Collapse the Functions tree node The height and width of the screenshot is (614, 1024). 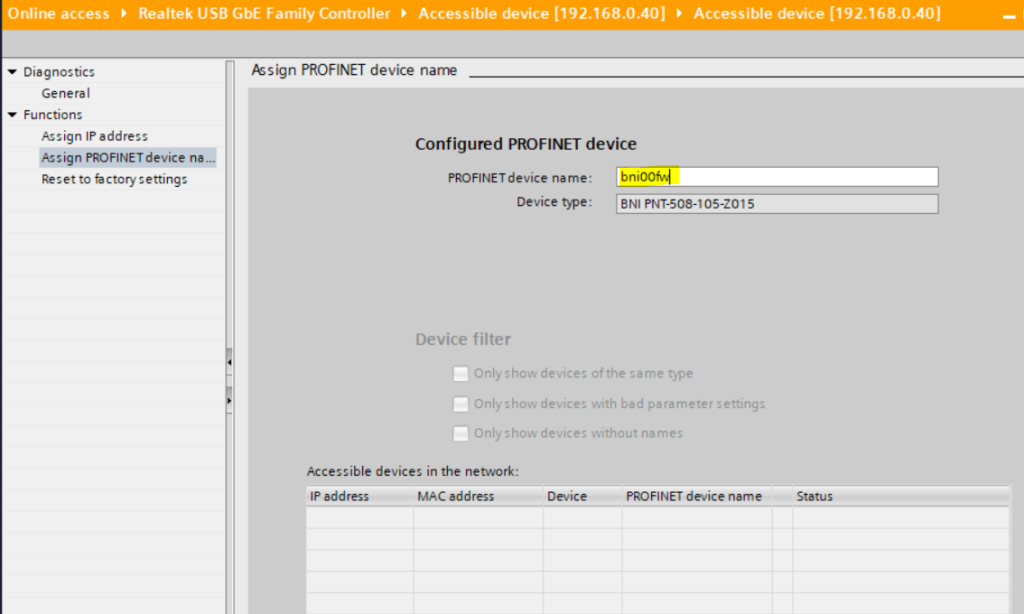coord(12,115)
